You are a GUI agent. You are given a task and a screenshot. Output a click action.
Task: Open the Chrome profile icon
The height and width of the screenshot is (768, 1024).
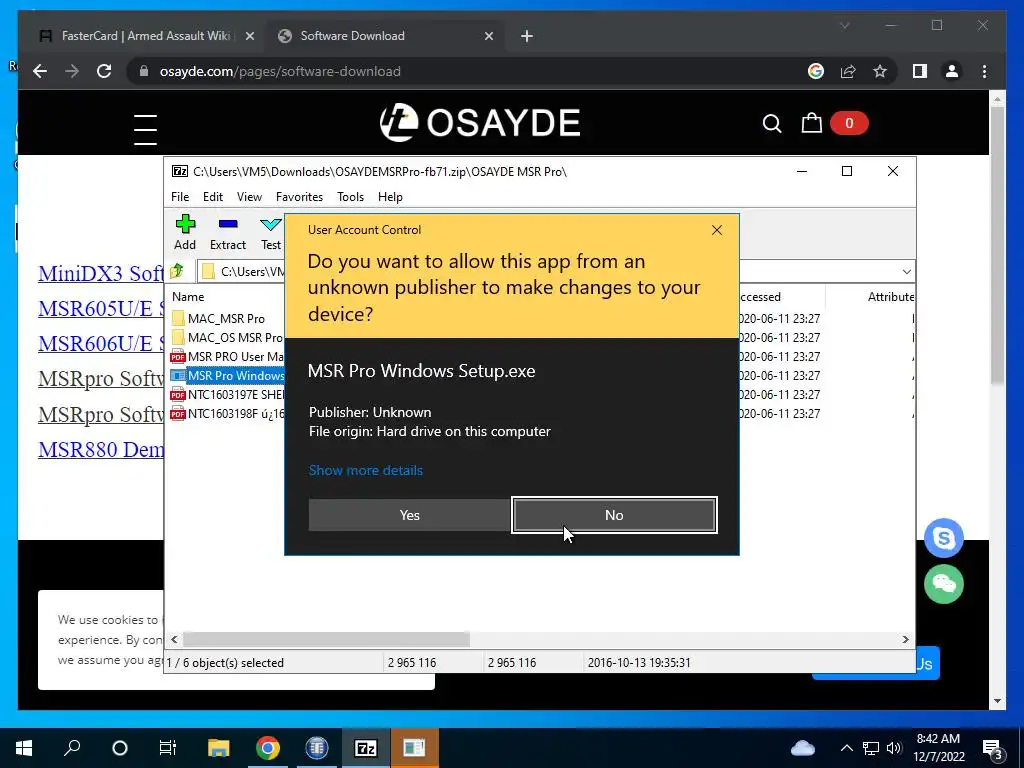coord(952,71)
